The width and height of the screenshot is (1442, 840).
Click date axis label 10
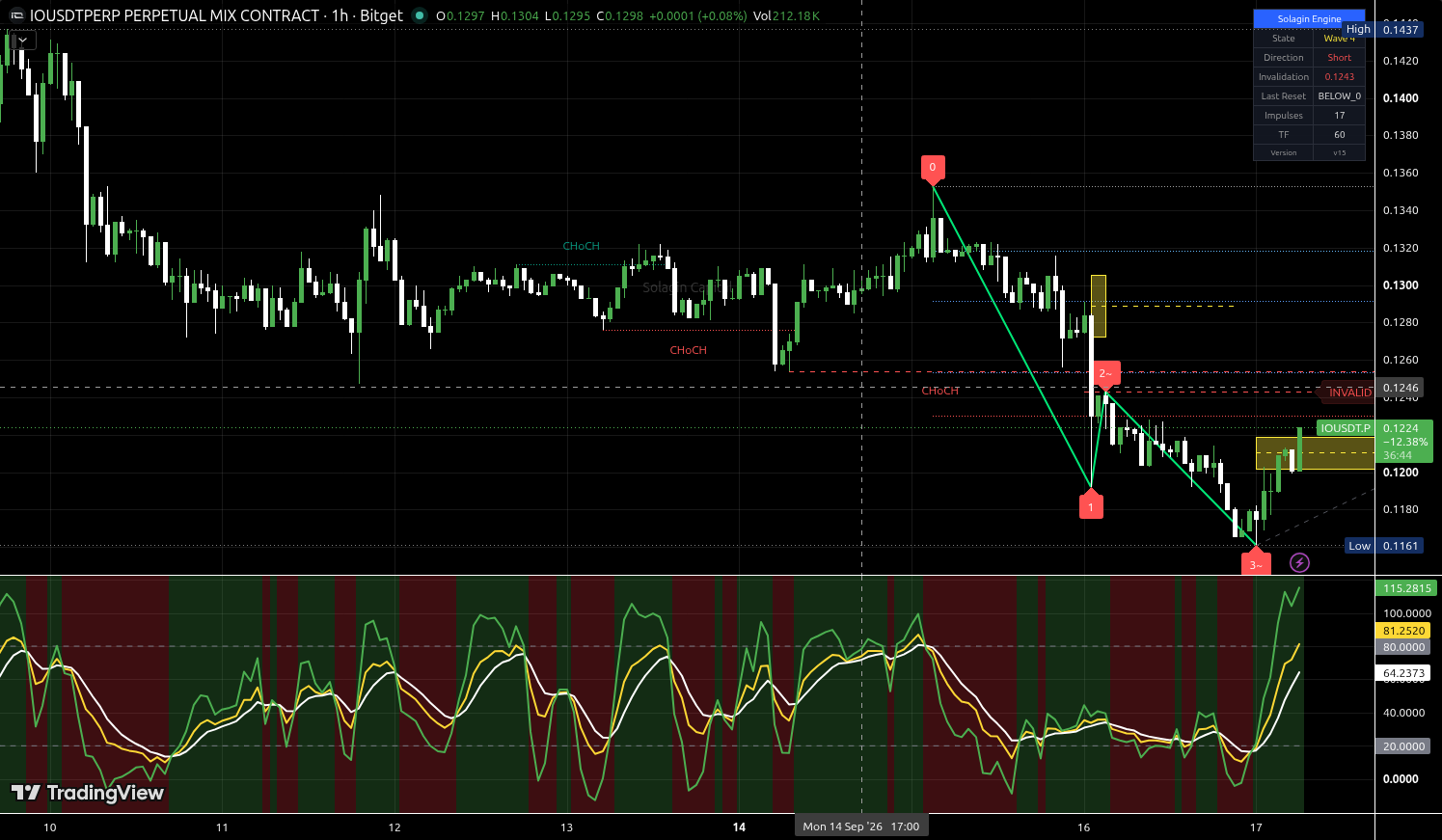(x=50, y=827)
